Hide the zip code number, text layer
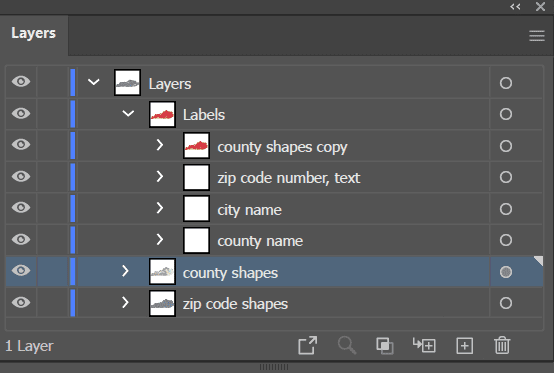Screen dimensions: 554x373 pos(21,176)
